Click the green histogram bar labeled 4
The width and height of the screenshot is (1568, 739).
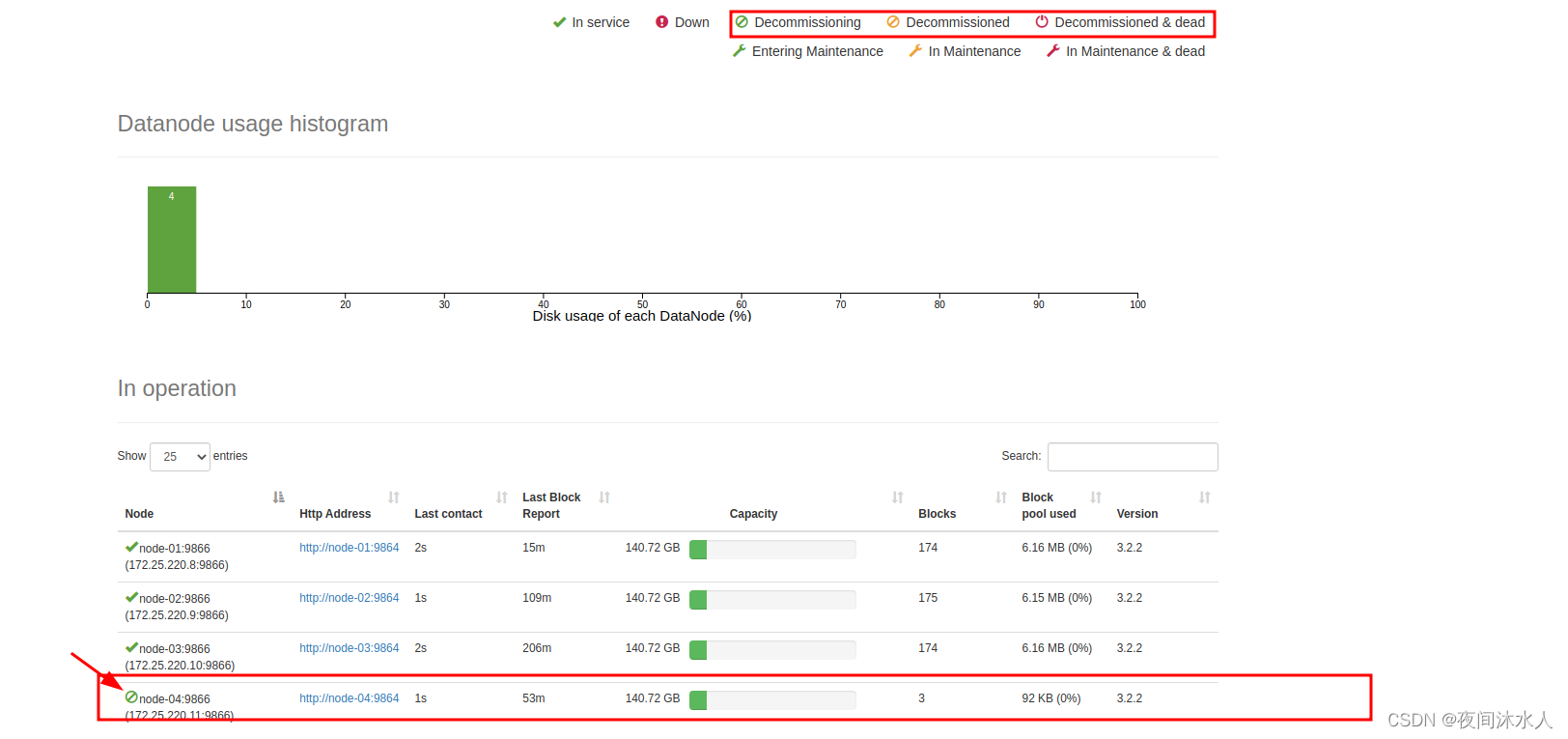(172, 240)
